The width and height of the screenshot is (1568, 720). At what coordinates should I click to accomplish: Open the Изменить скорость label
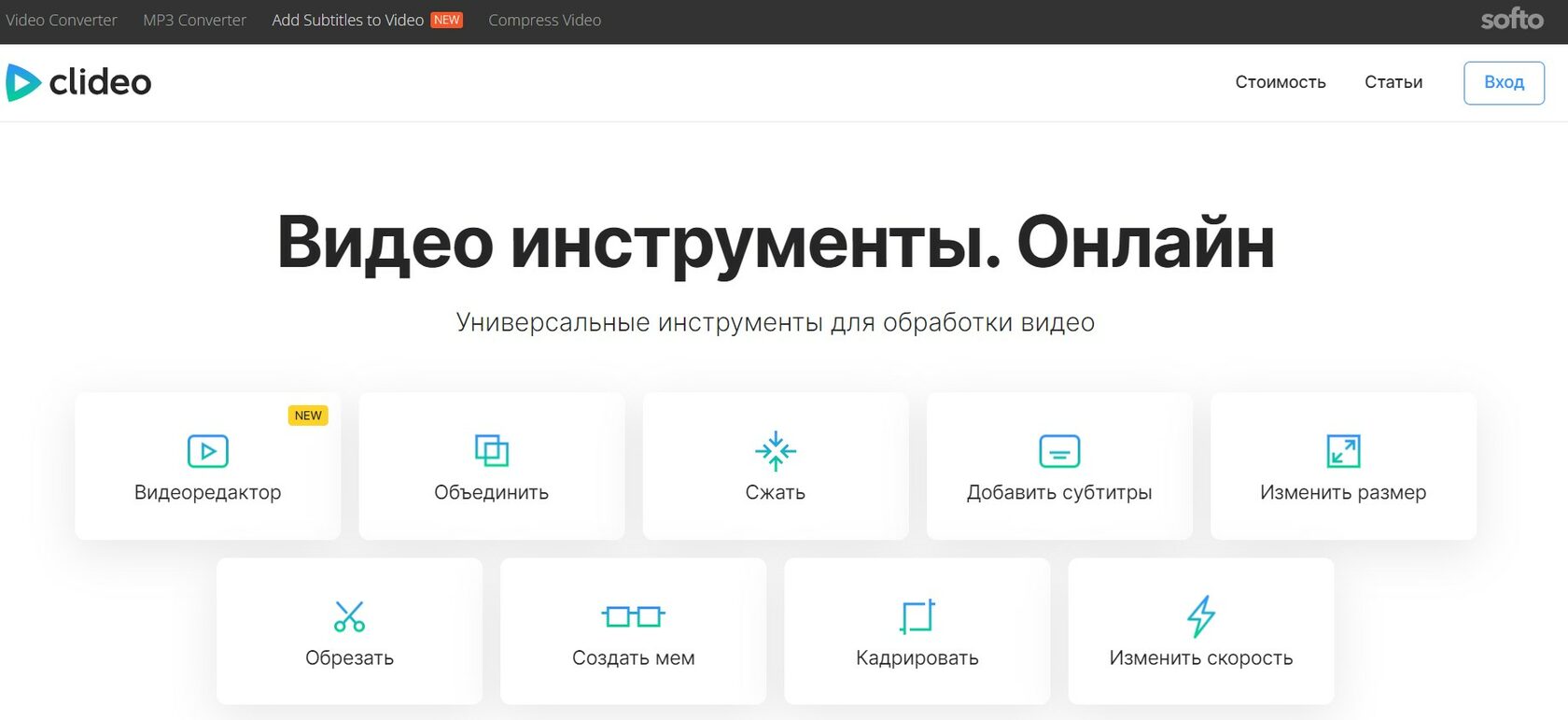pyautogui.click(x=1201, y=657)
